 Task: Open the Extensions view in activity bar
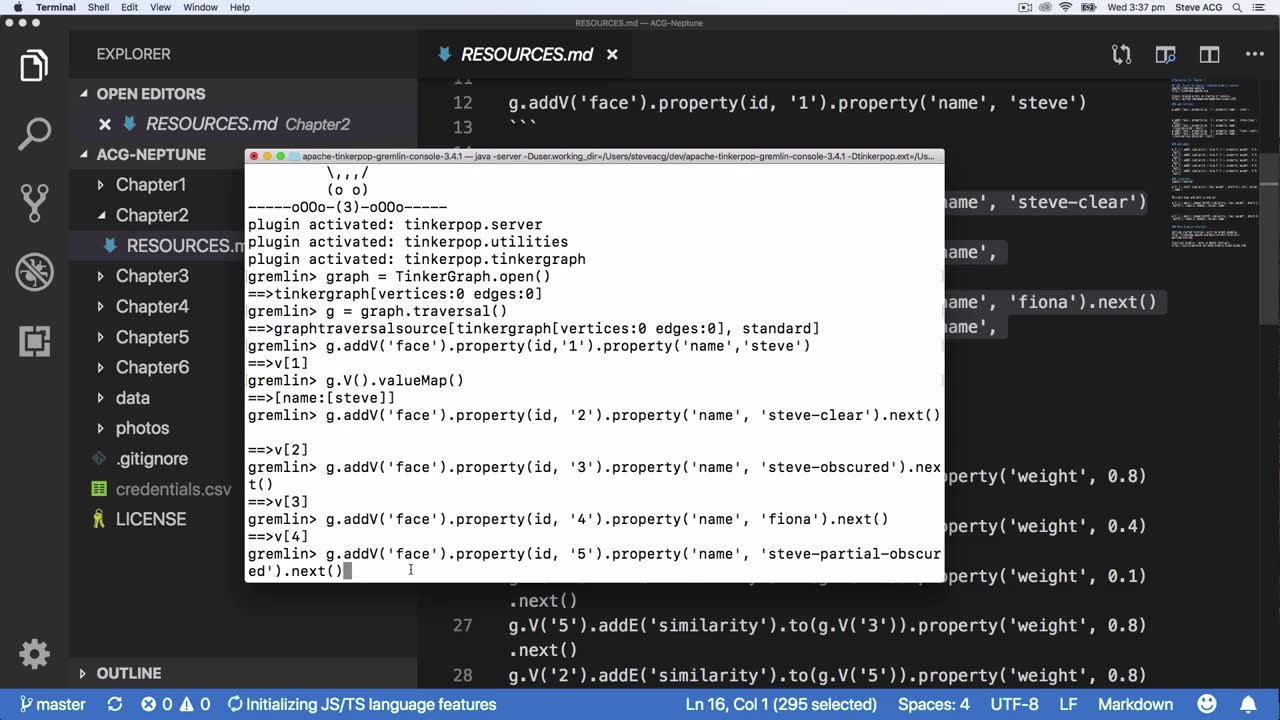pyautogui.click(x=34, y=340)
